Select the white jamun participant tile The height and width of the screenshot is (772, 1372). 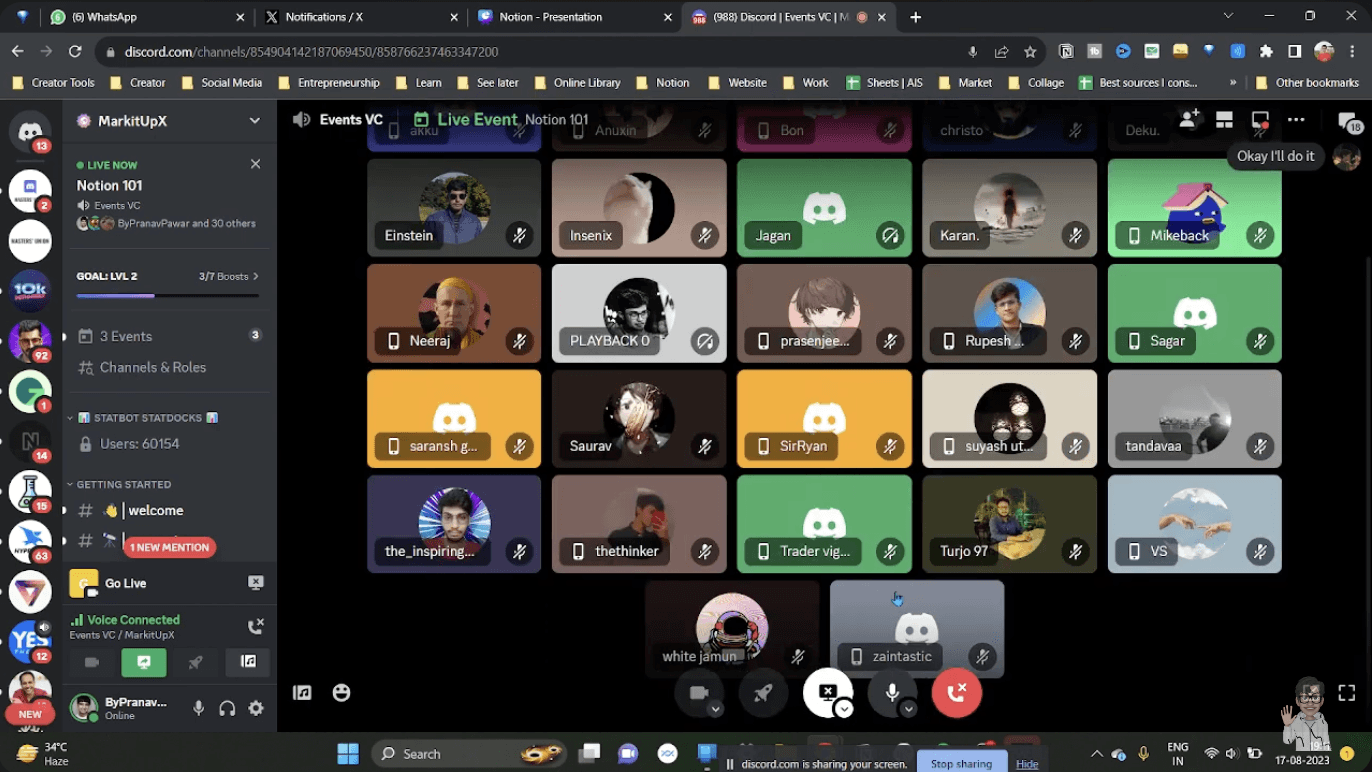pyautogui.click(x=732, y=628)
